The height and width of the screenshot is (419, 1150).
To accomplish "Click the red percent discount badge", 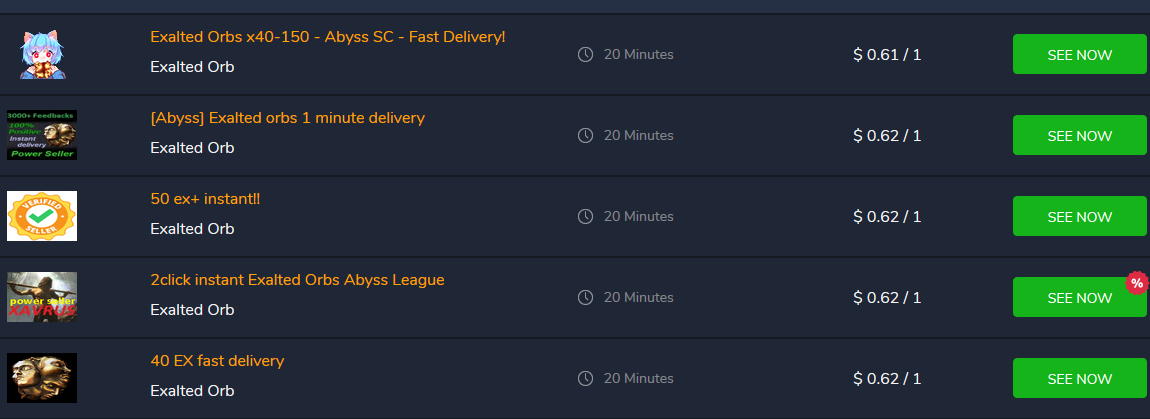I will (1136, 283).
